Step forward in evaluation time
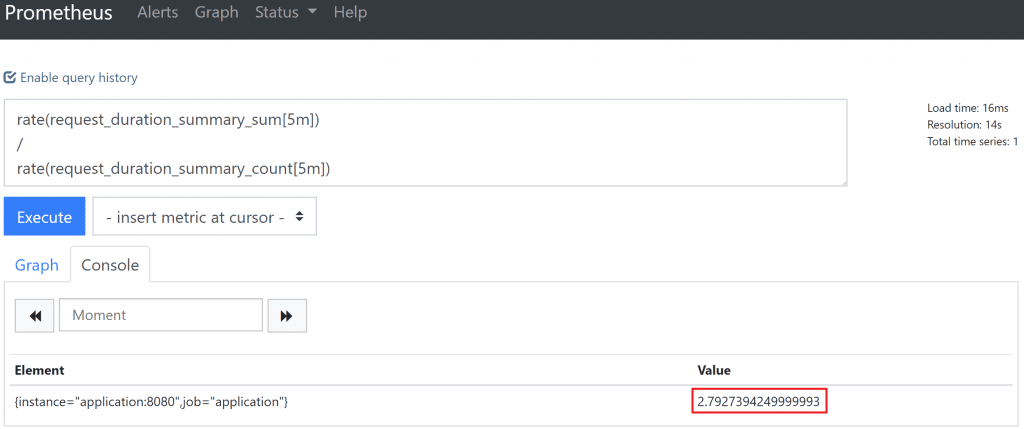 [x=286, y=315]
